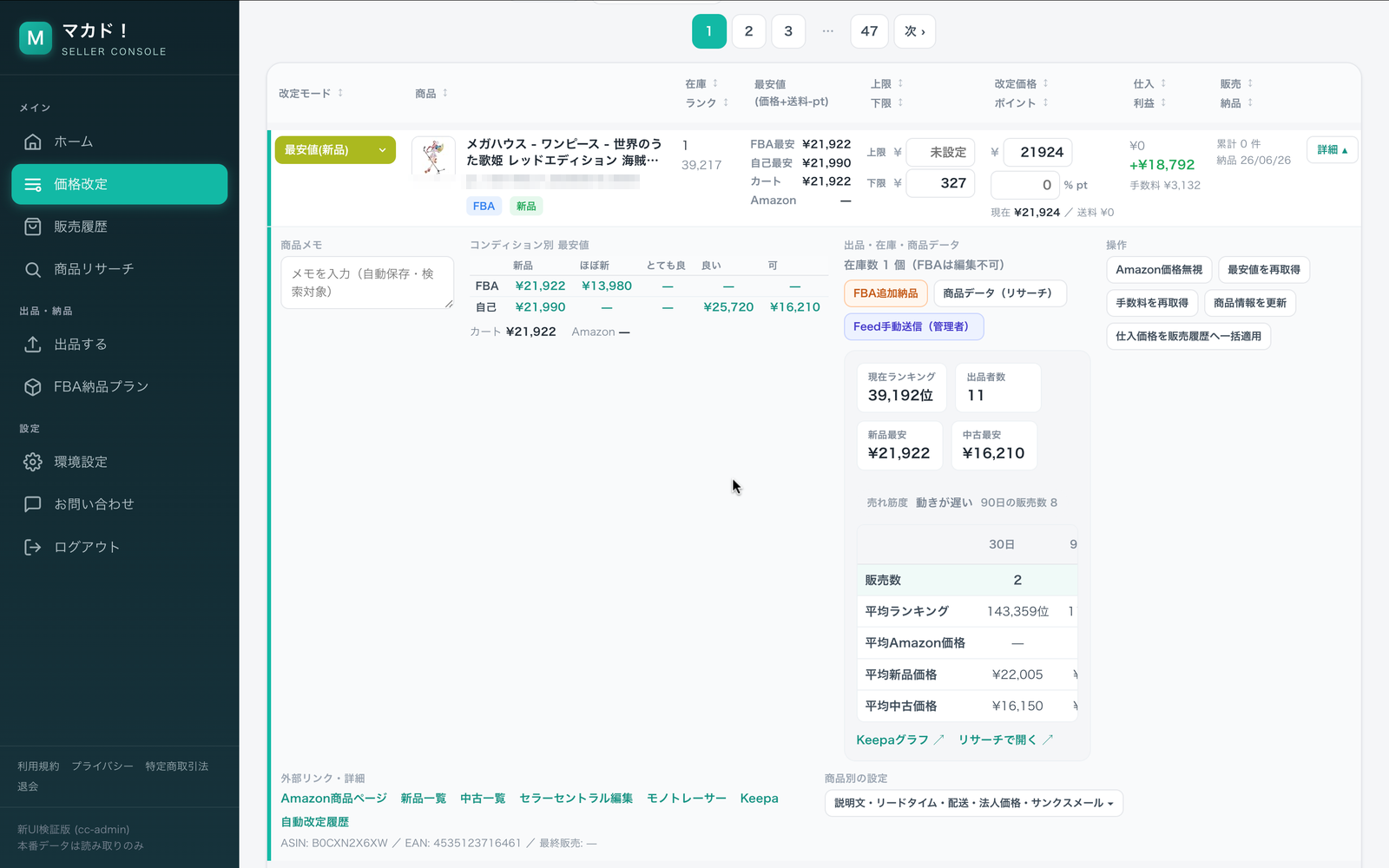Screen dimensions: 1389x868
Task: Click the 次 next page button
Action: (x=915, y=31)
